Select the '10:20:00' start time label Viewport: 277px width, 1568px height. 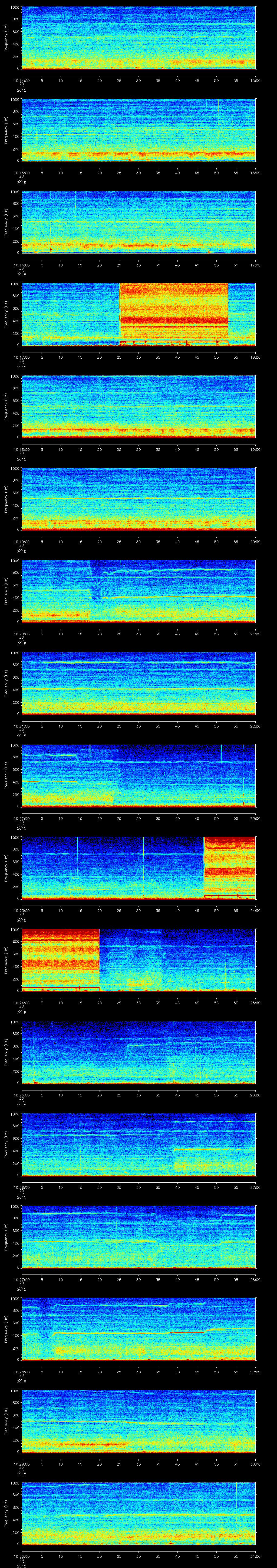point(21,634)
